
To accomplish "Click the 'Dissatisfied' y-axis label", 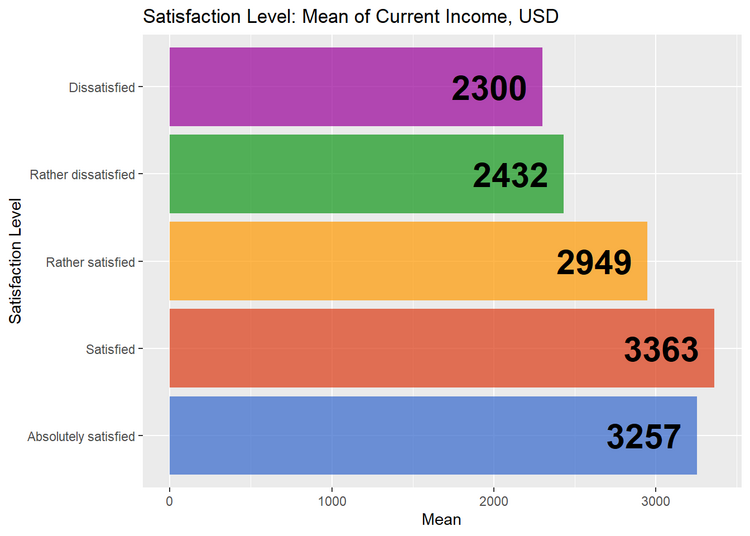I will pyautogui.click(x=101, y=88).
